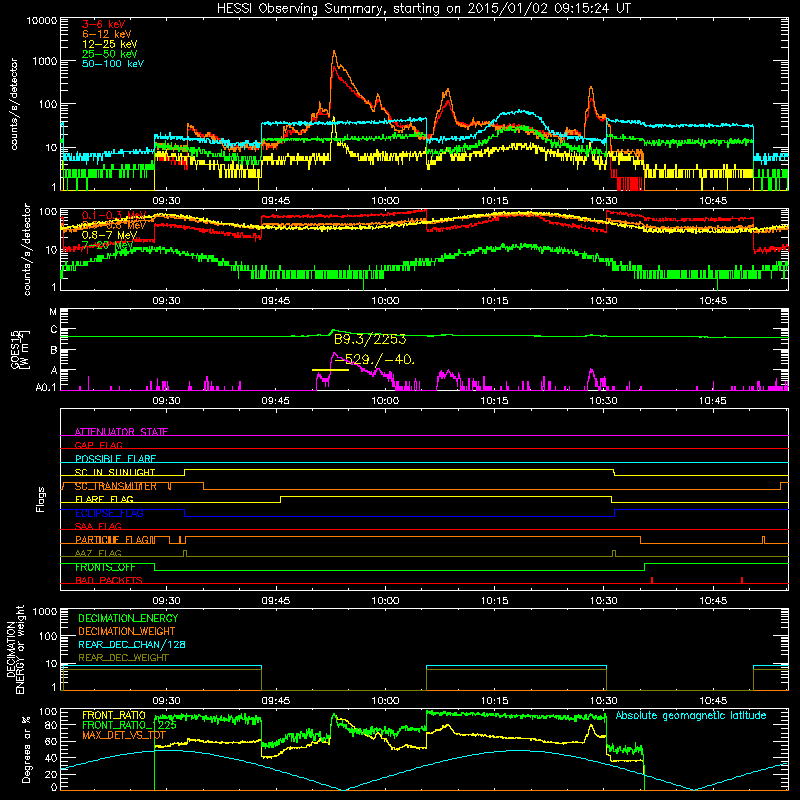
Task: Click the SAA_FLAG label
Action: (x=98, y=527)
